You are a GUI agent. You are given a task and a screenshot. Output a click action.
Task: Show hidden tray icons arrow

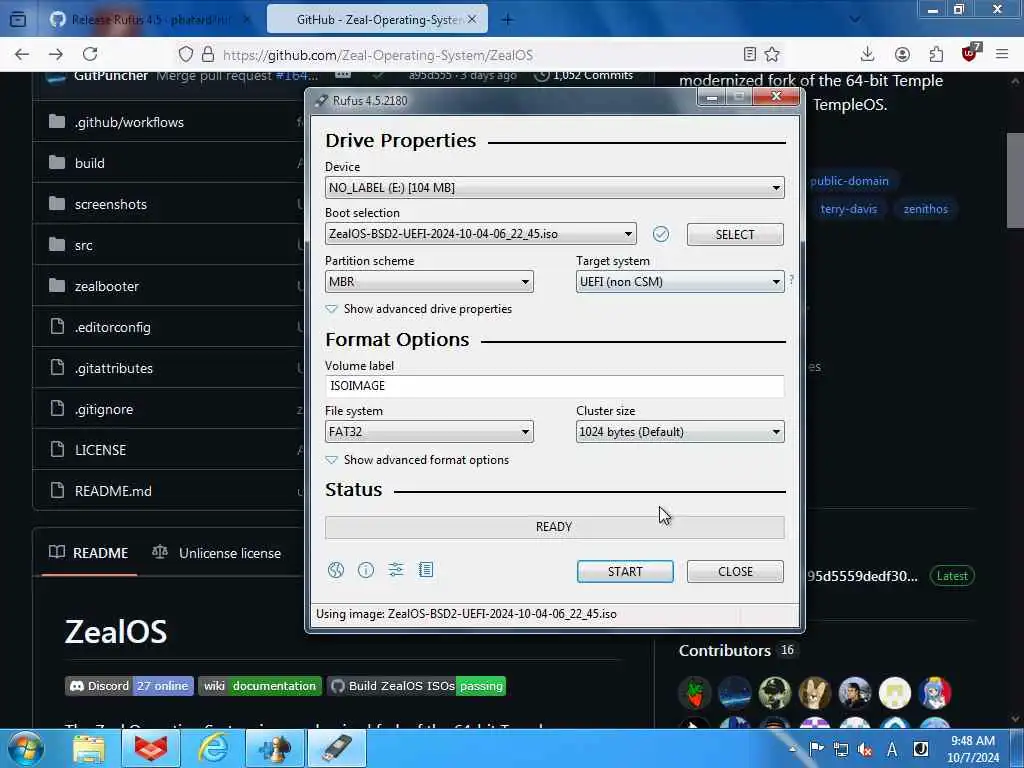pyautogui.click(x=792, y=750)
